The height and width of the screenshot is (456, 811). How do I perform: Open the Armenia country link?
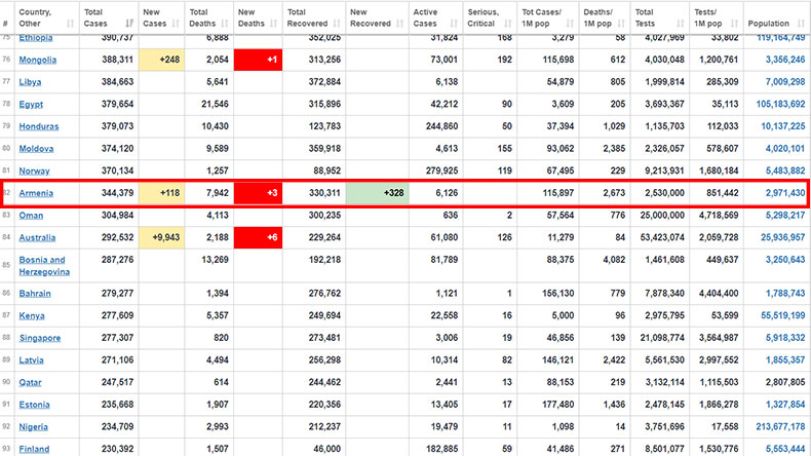pos(36,193)
